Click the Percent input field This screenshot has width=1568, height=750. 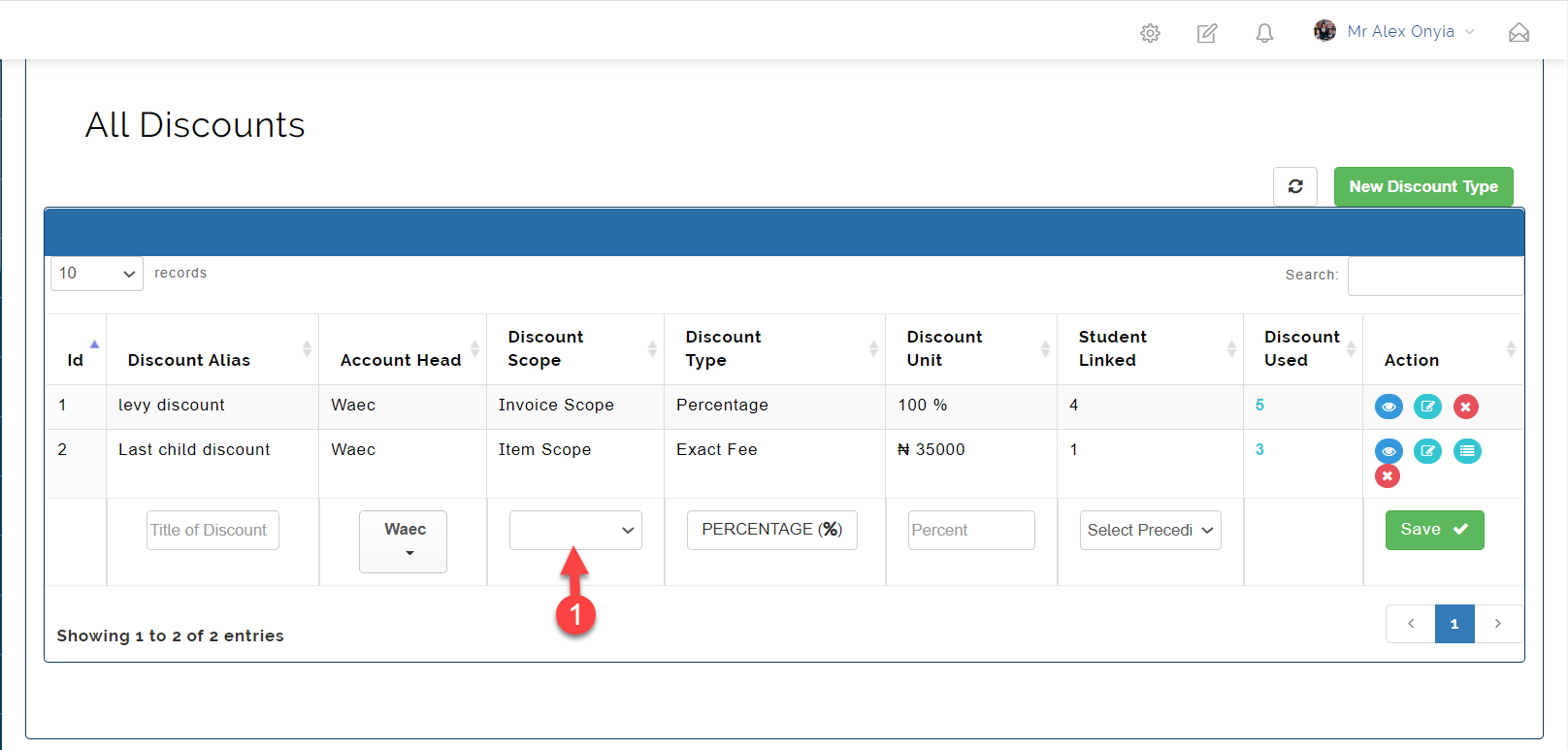[x=971, y=530]
